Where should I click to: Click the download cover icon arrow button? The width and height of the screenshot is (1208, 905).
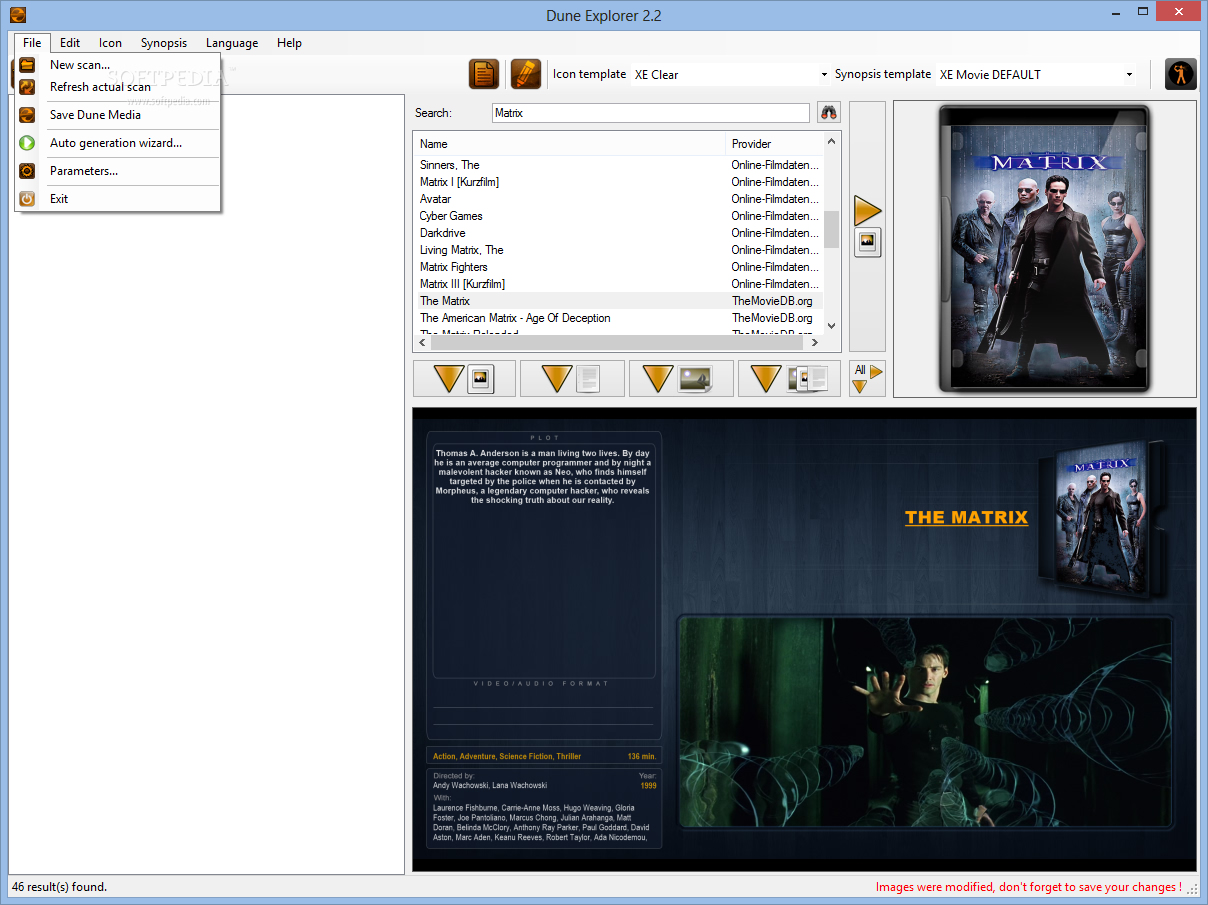tap(464, 379)
